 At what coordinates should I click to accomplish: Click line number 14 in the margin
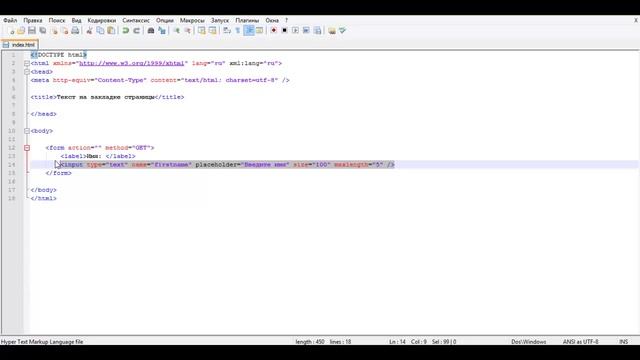click(x=11, y=165)
